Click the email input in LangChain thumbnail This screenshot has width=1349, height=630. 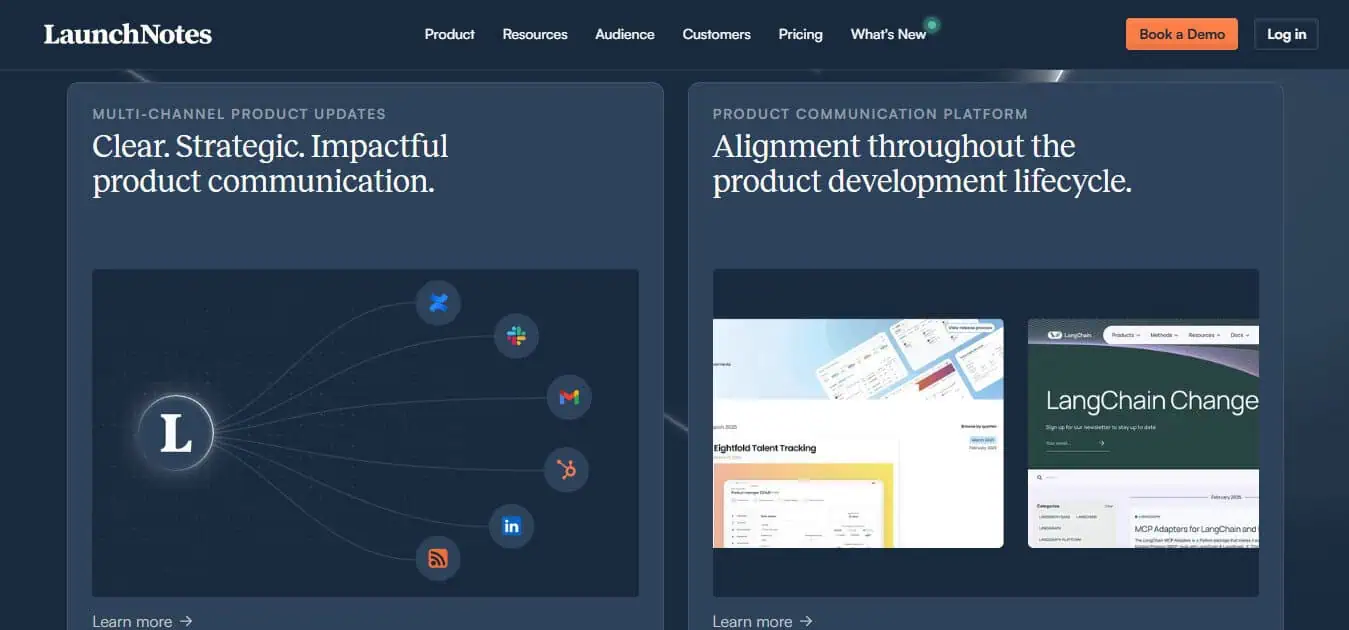coord(1077,443)
